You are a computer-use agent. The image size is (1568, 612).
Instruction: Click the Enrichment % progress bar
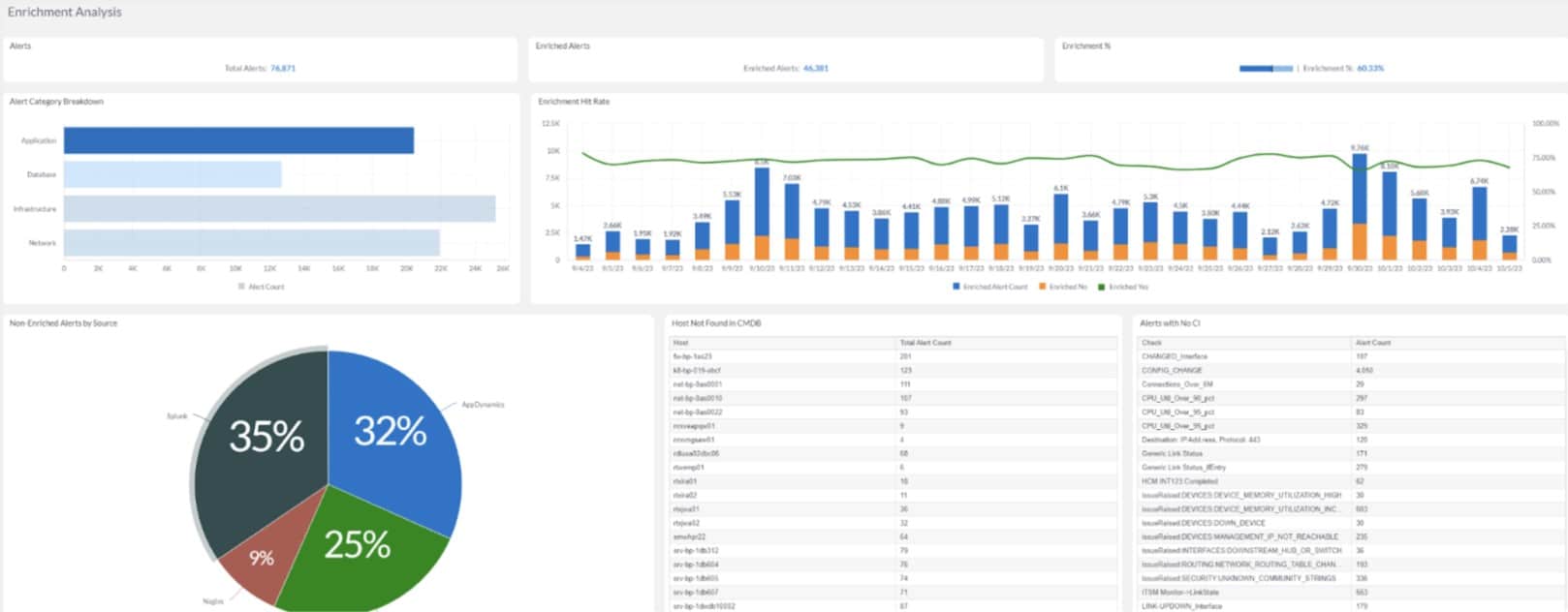click(1266, 69)
